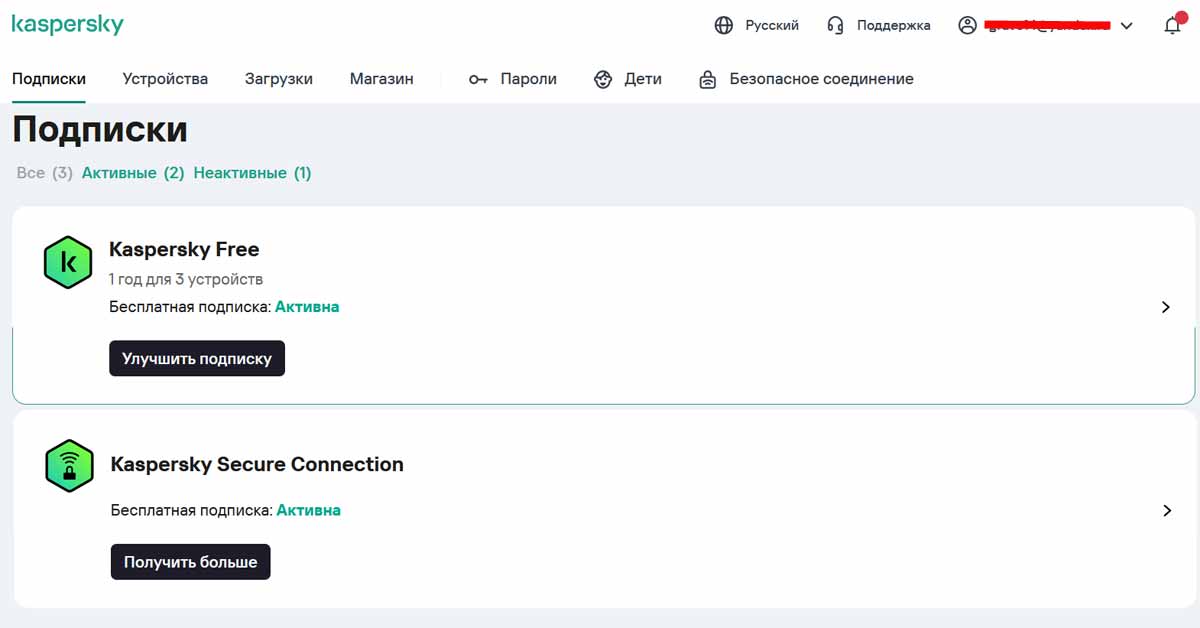This screenshot has height=628, width=1200.
Task: Select the Все subscriptions filter
Action: click(x=44, y=173)
